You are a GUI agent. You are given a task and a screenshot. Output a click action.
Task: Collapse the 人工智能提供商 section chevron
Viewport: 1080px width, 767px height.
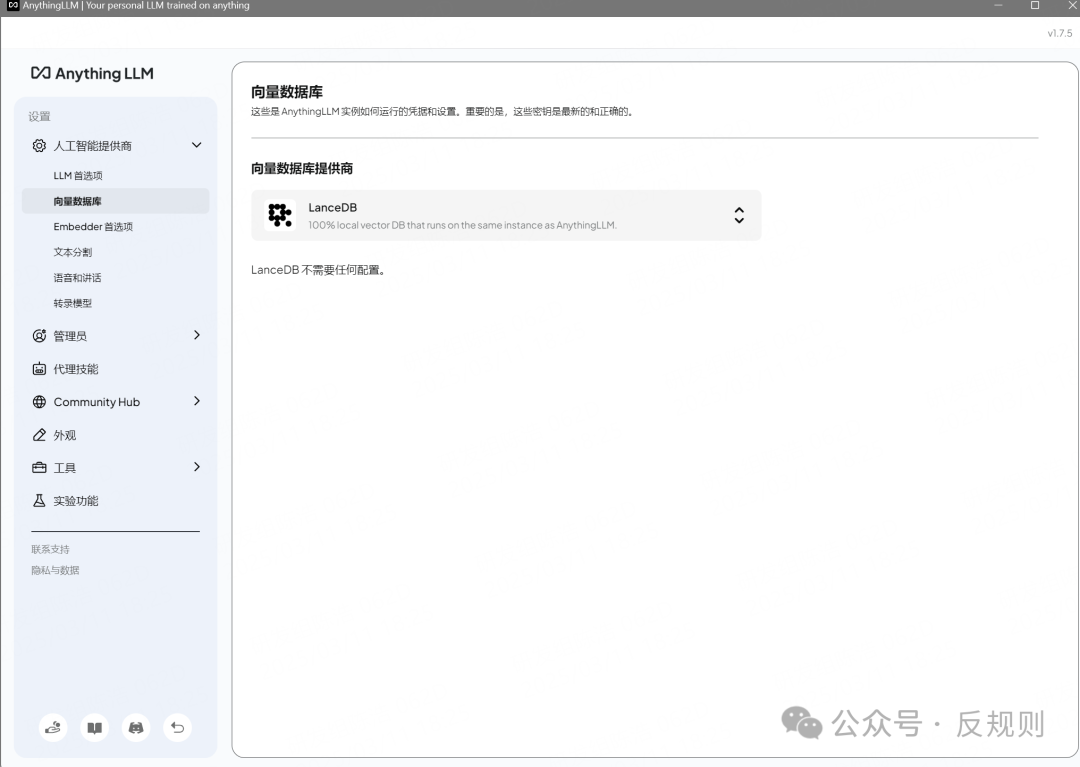pos(196,145)
